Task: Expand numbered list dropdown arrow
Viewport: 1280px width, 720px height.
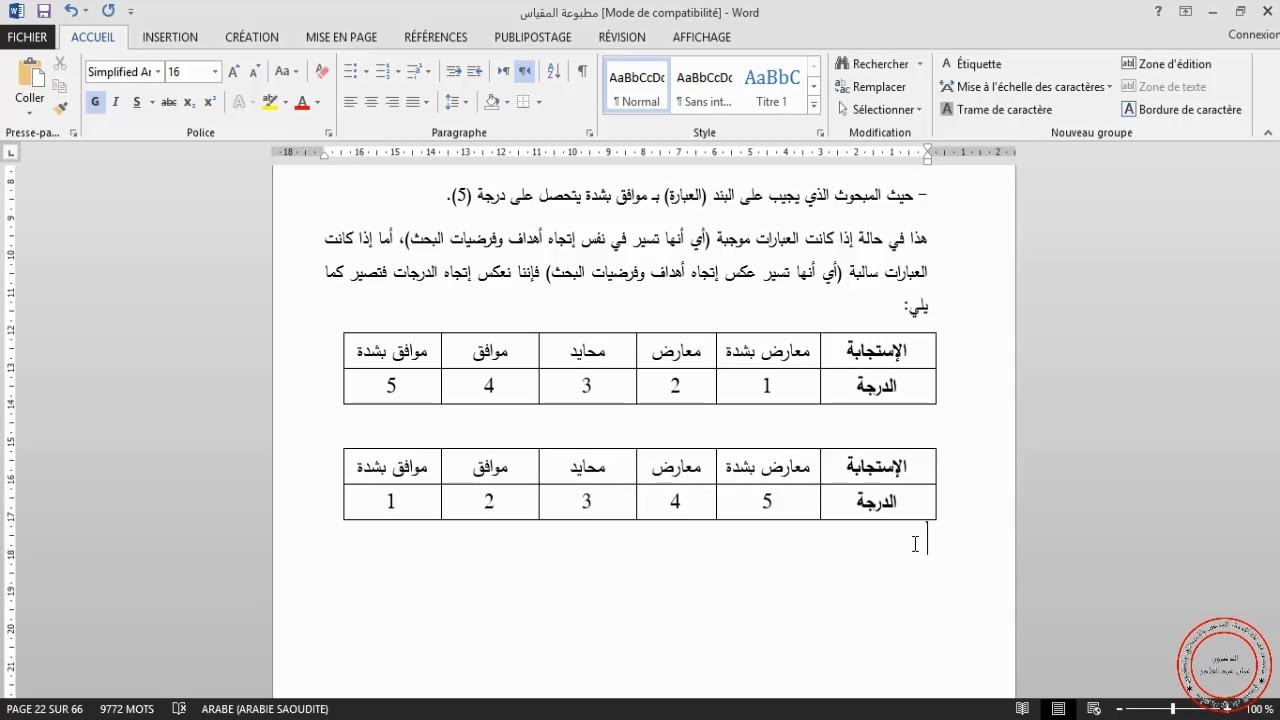Action: [398, 72]
